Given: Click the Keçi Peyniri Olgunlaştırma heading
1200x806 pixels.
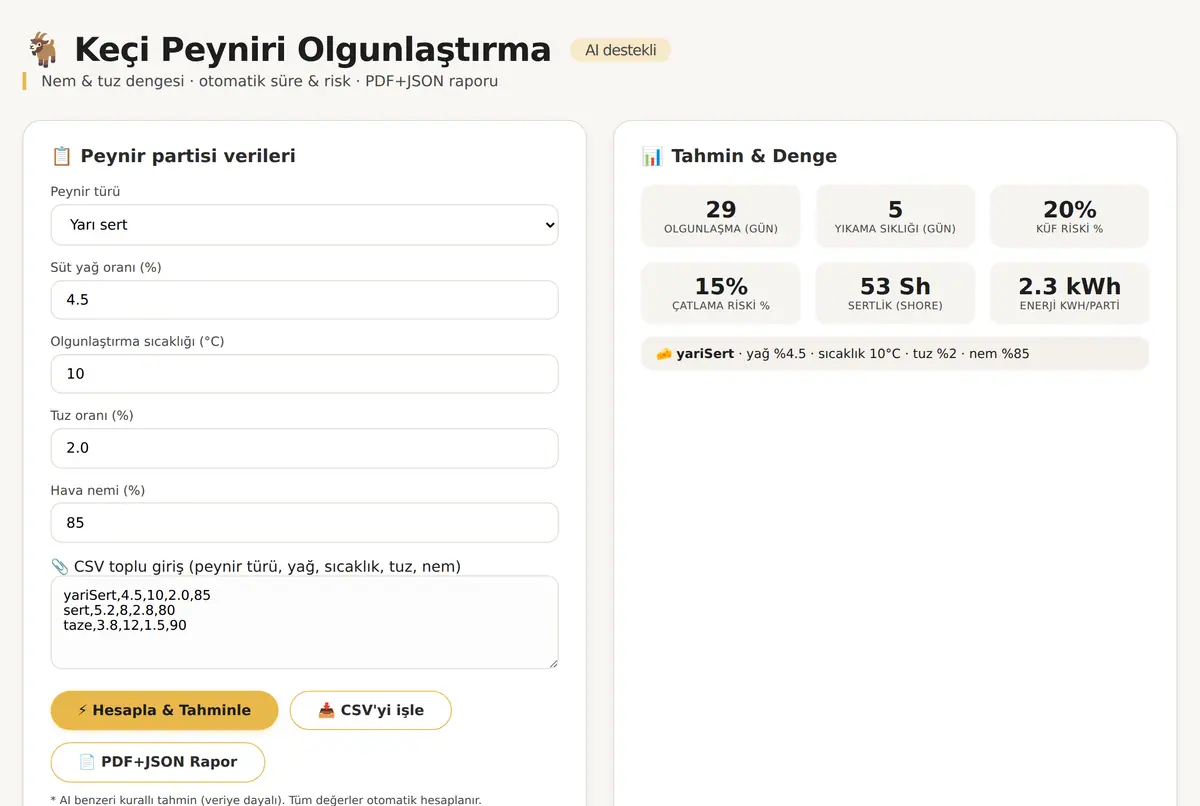Looking at the screenshot, I should pyautogui.click(x=313, y=49).
